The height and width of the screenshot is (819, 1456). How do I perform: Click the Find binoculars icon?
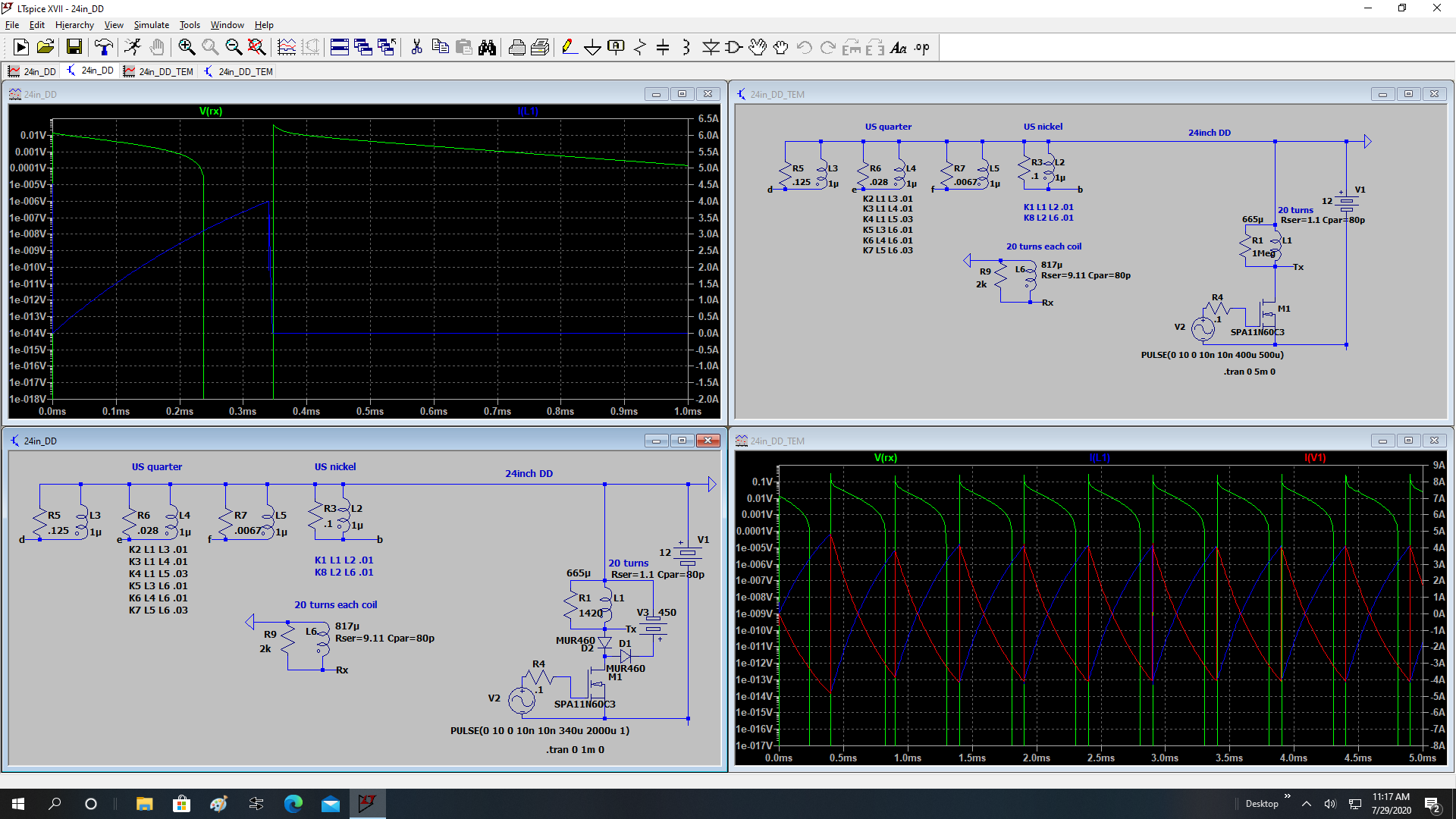(487, 47)
